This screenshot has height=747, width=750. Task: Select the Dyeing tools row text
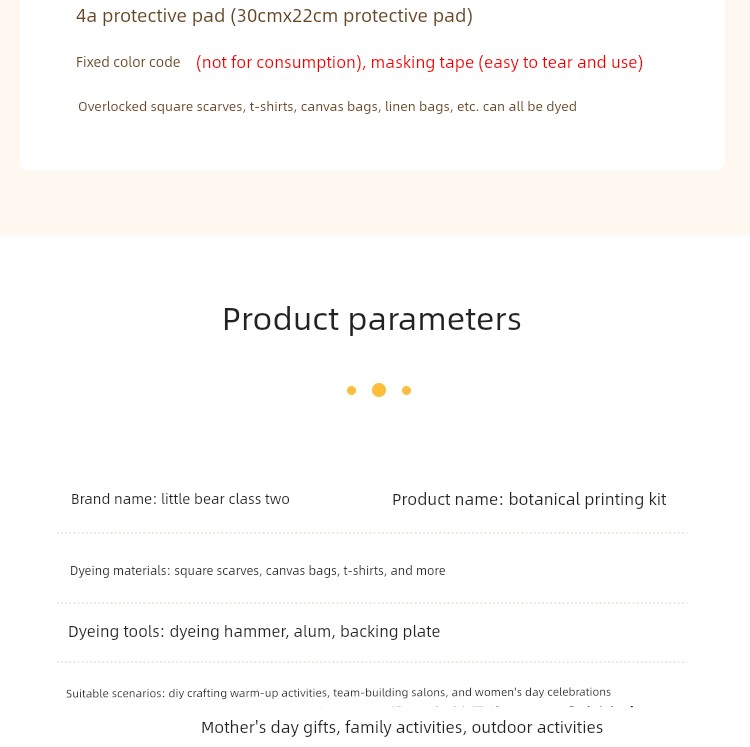point(254,632)
